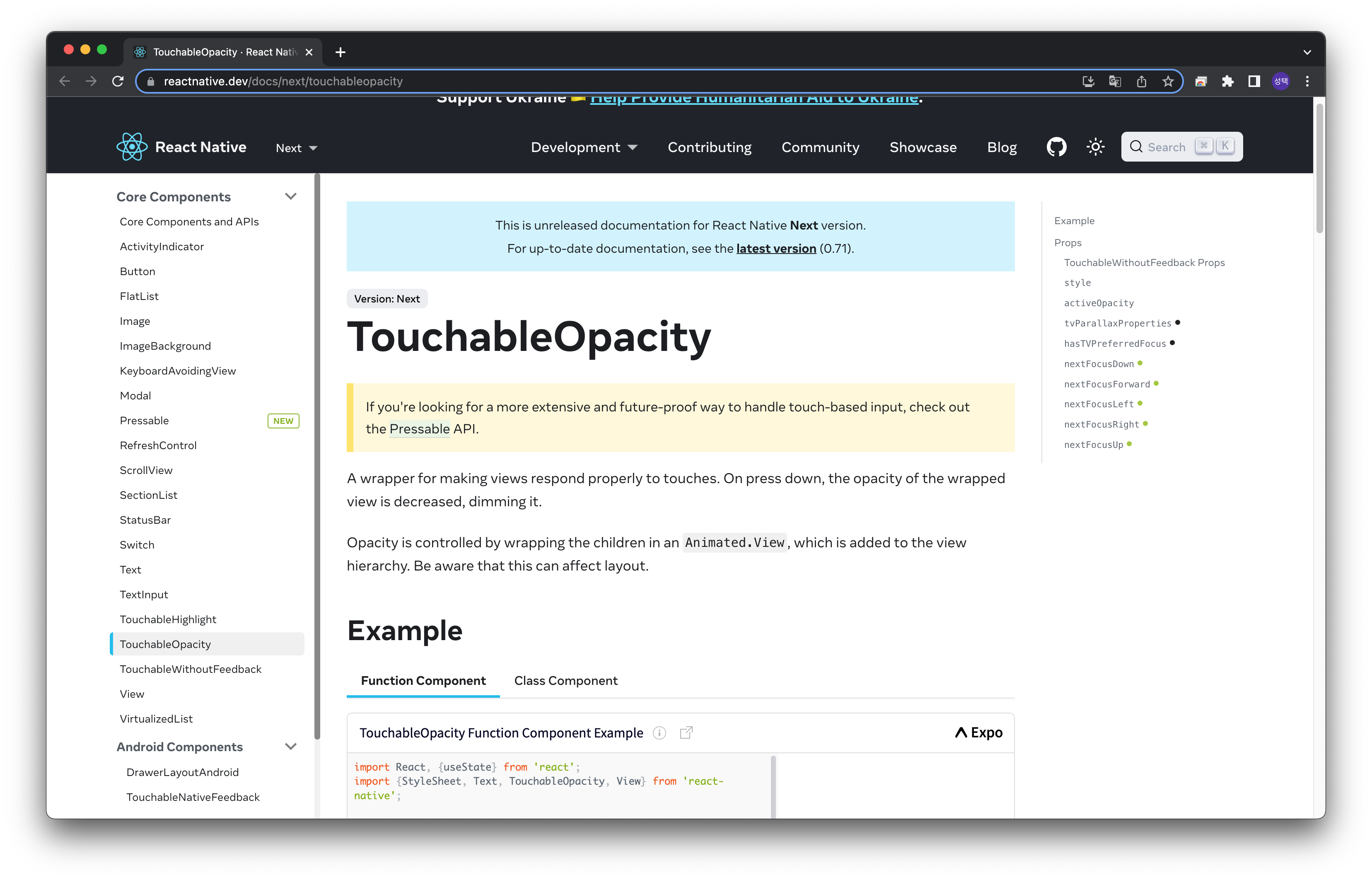The height and width of the screenshot is (880, 1372).
Task: Open Chrome extensions puzzle icon
Action: click(1227, 81)
